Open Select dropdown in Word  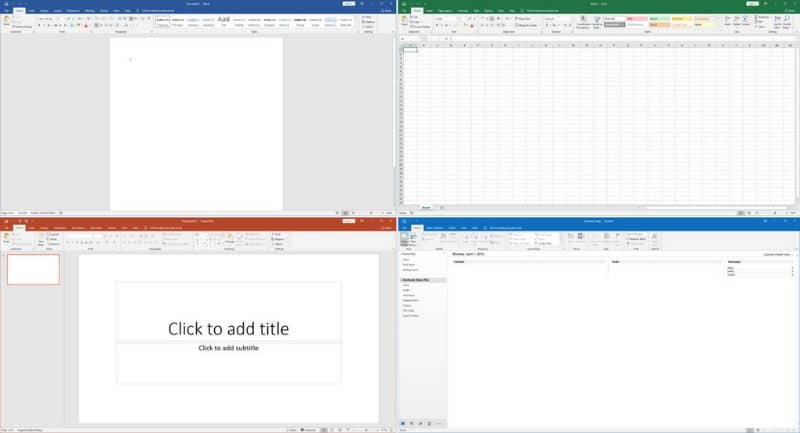368,27
